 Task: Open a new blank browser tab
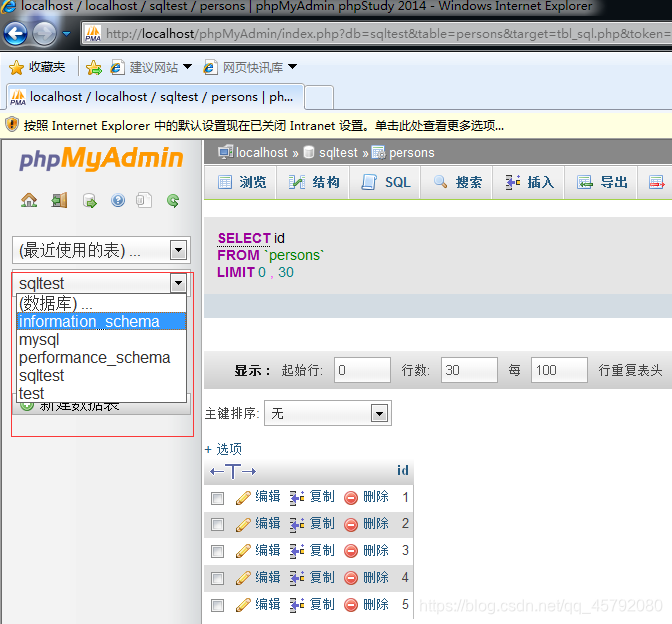tap(318, 97)
